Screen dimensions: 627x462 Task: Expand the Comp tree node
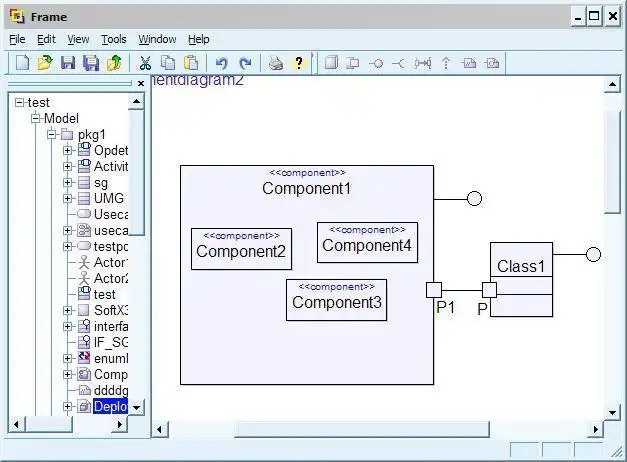[68, 374]
